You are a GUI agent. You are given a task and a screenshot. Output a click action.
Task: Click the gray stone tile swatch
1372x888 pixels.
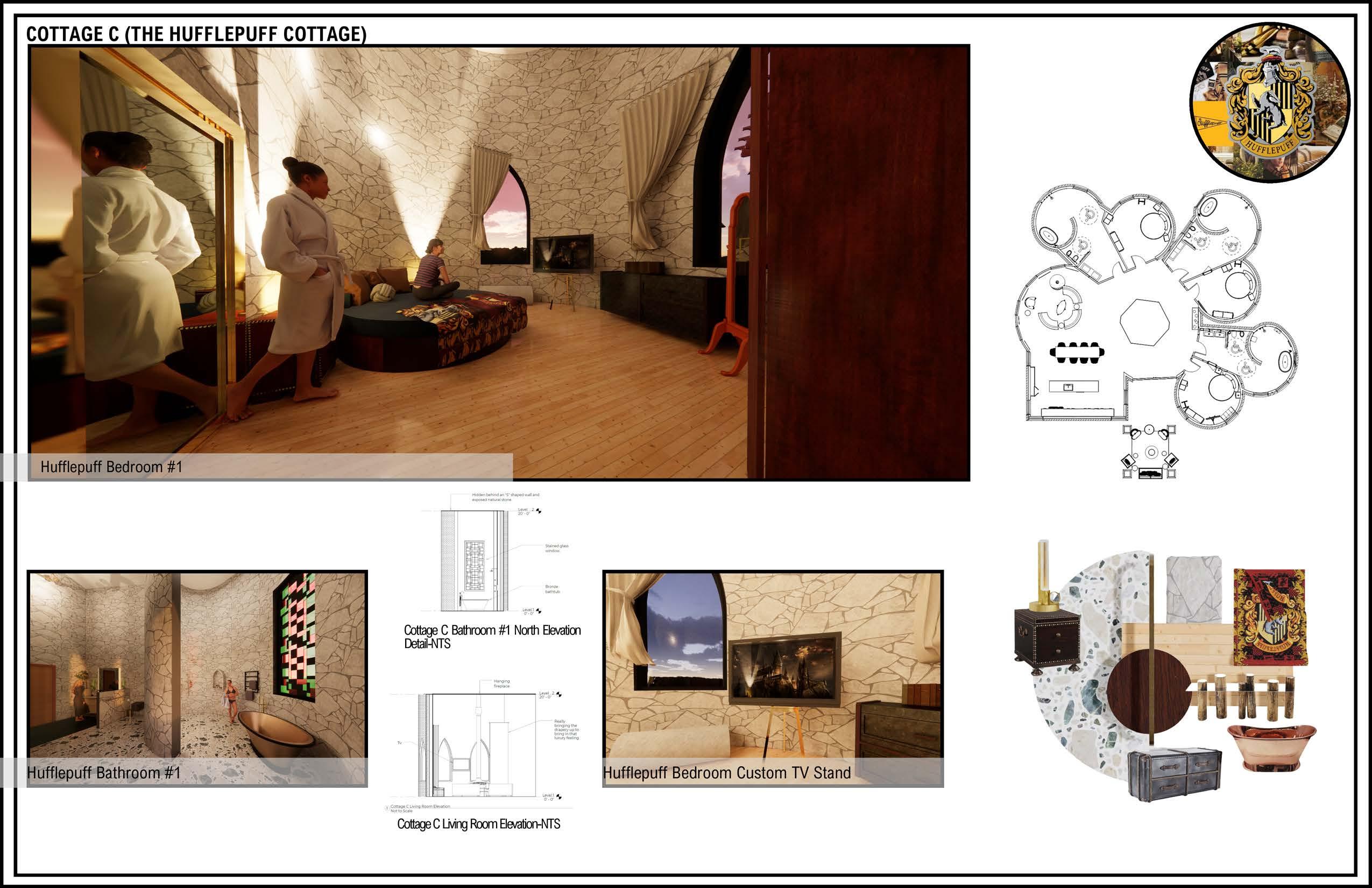coord(1193,589)
